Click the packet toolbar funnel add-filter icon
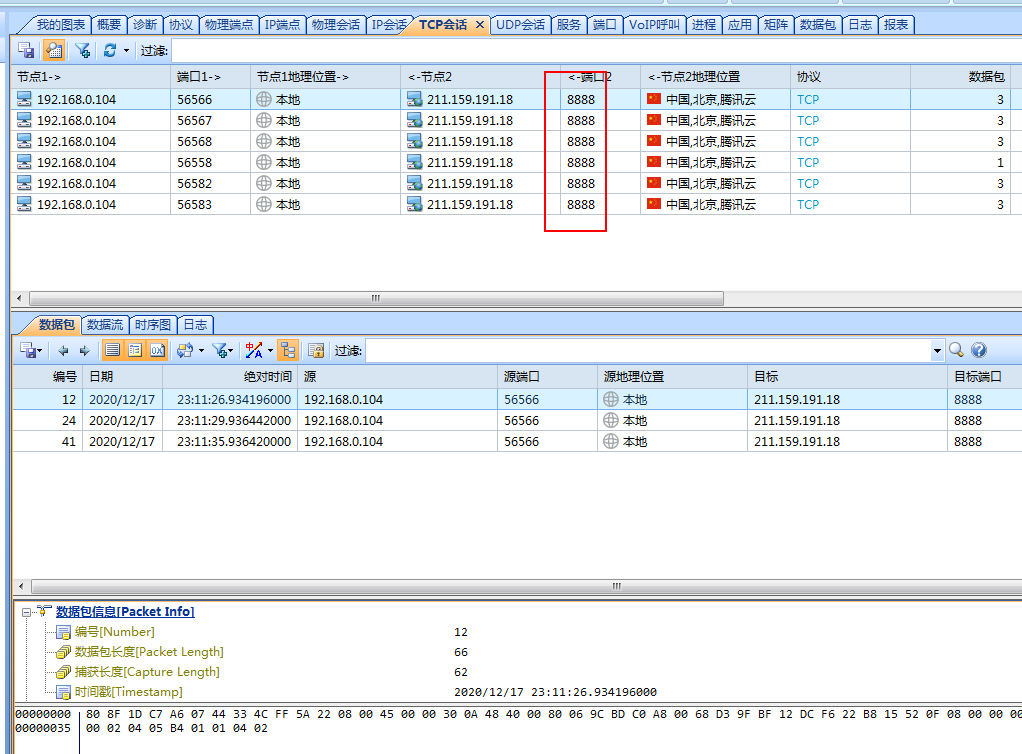 pos(220,351)
